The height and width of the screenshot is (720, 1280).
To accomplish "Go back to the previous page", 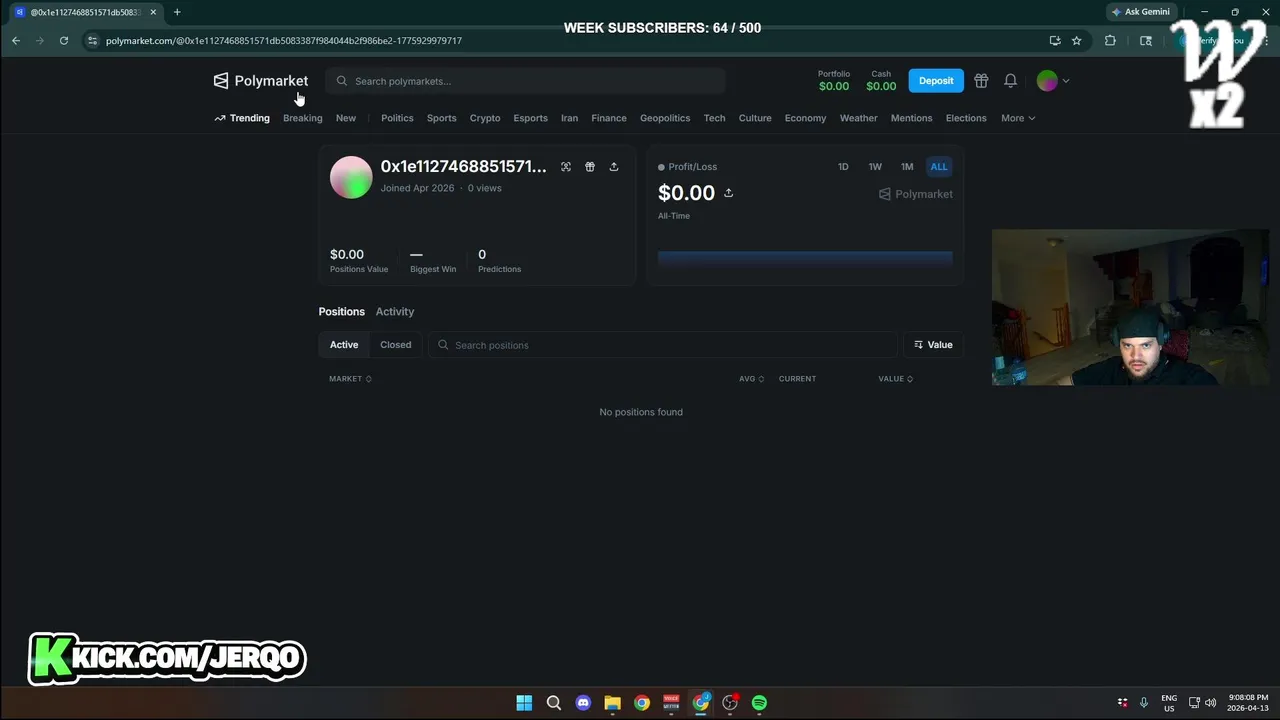I will click(16, 41).
